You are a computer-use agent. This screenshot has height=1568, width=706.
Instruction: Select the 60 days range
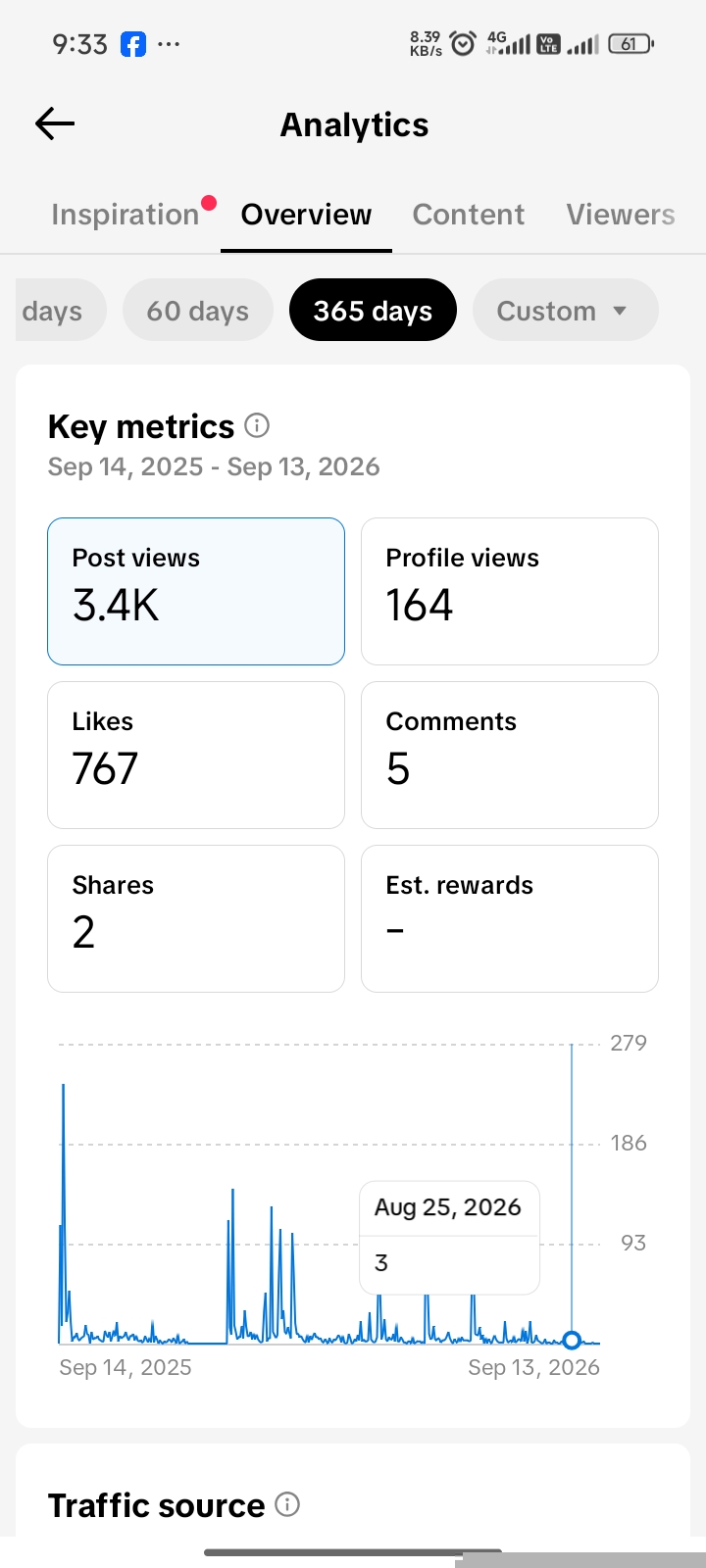pos(197,310)
